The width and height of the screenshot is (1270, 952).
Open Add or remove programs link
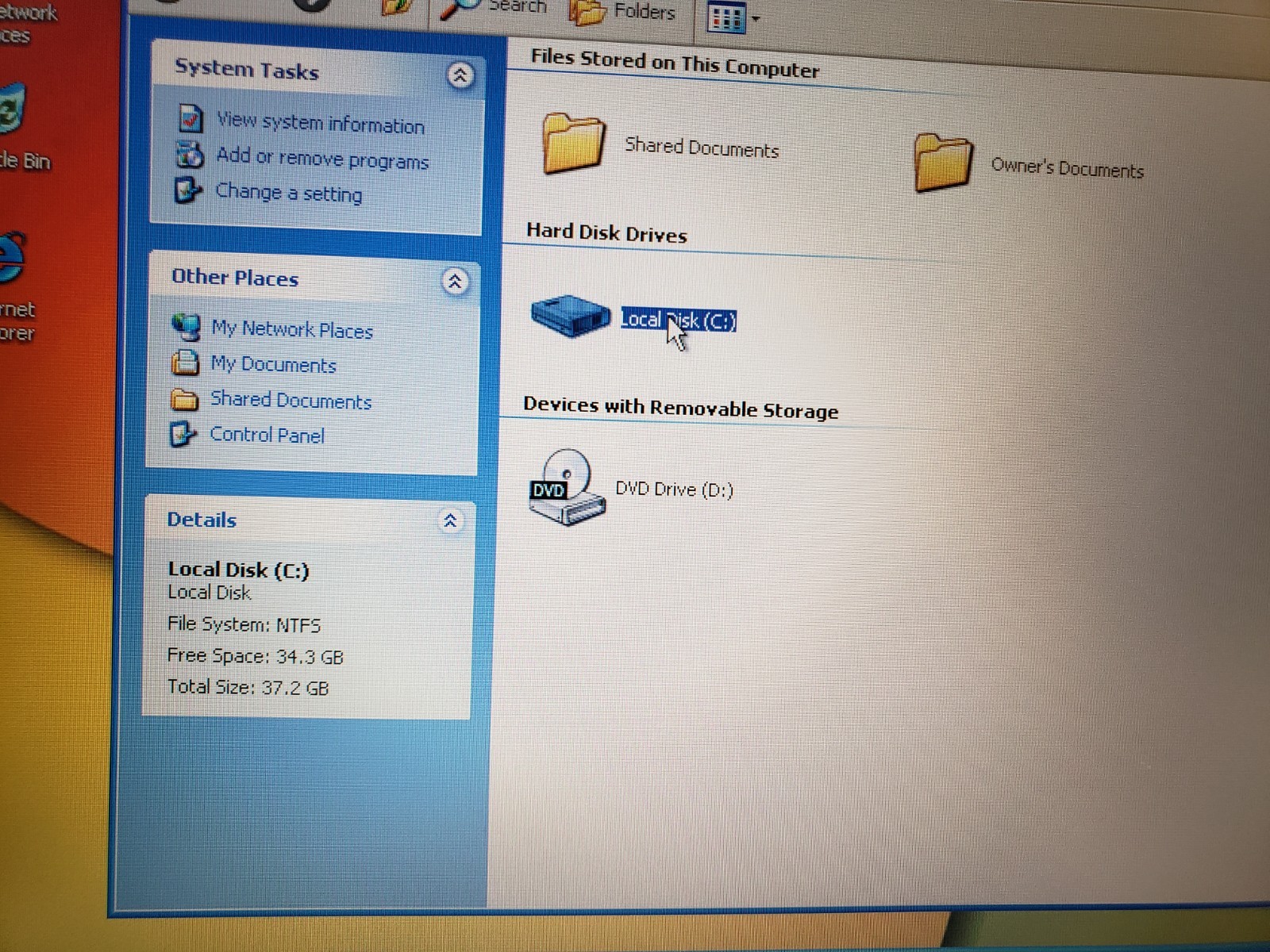coord(322,158)
